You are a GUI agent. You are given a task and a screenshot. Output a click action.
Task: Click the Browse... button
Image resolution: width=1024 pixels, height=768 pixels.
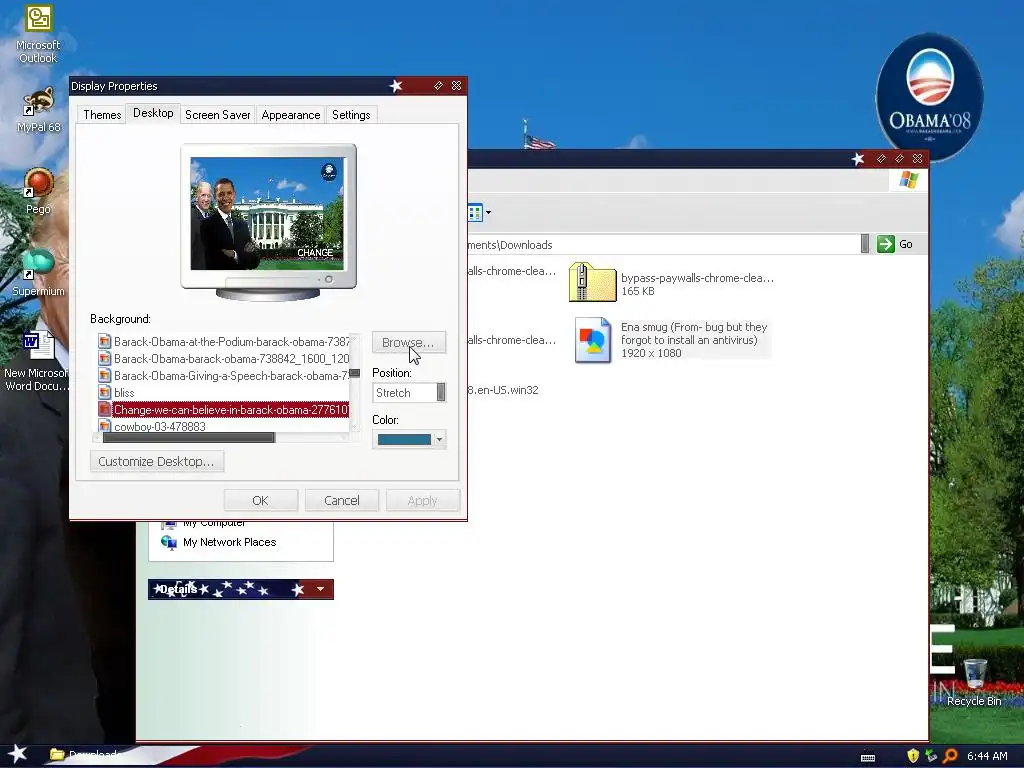coord(409,342)
